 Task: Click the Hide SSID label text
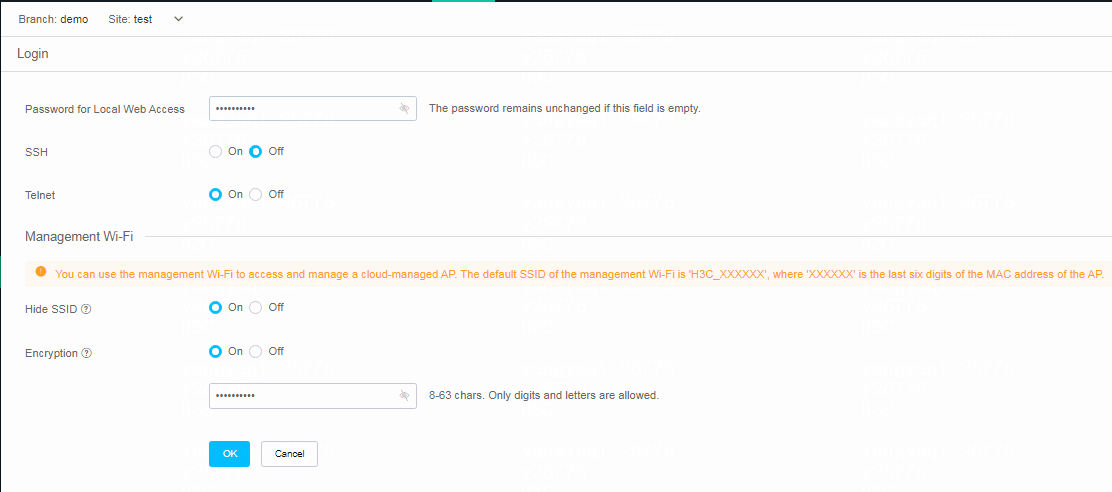(51, 309)
